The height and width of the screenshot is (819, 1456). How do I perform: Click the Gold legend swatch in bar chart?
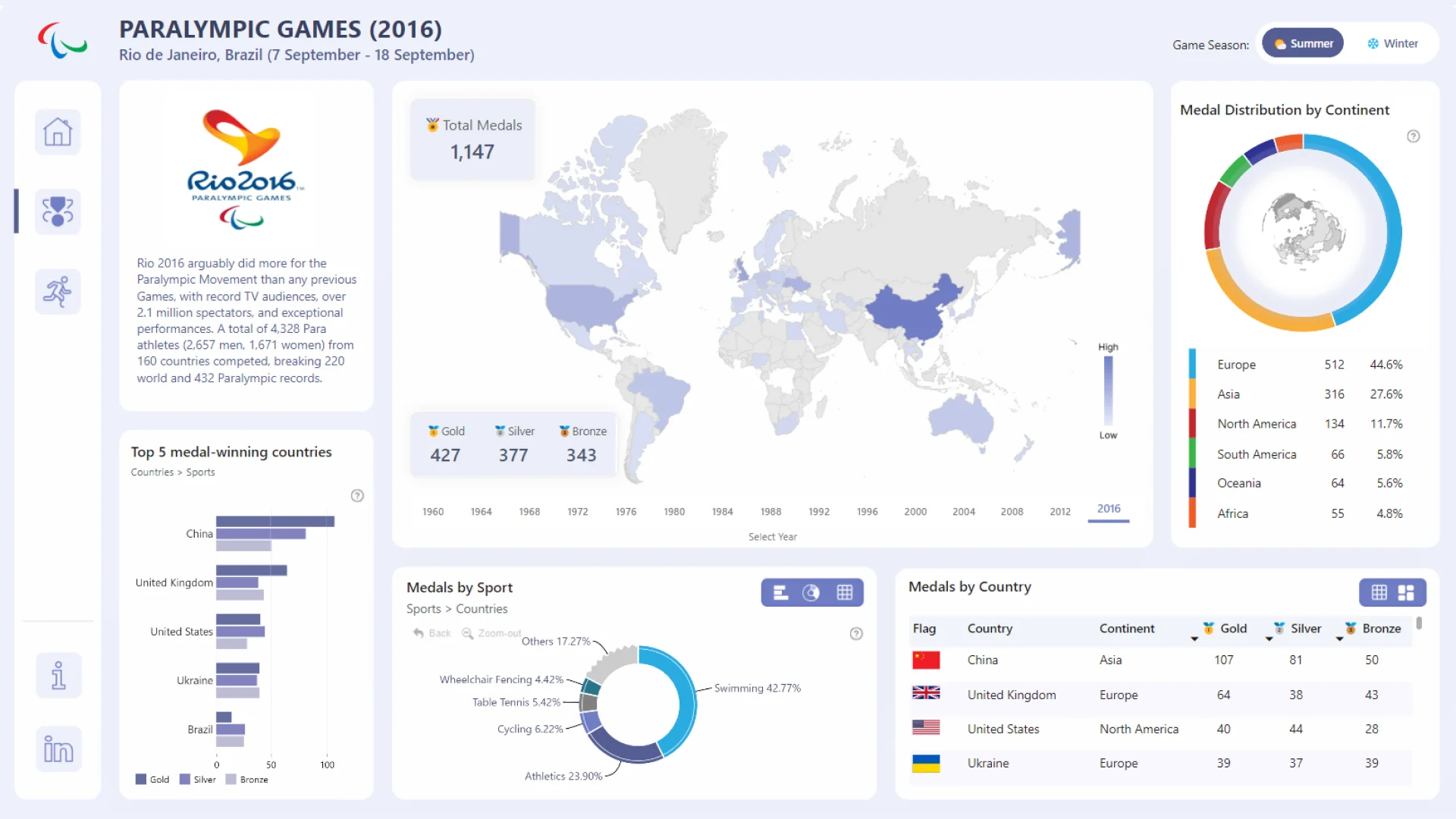point(141,780)
